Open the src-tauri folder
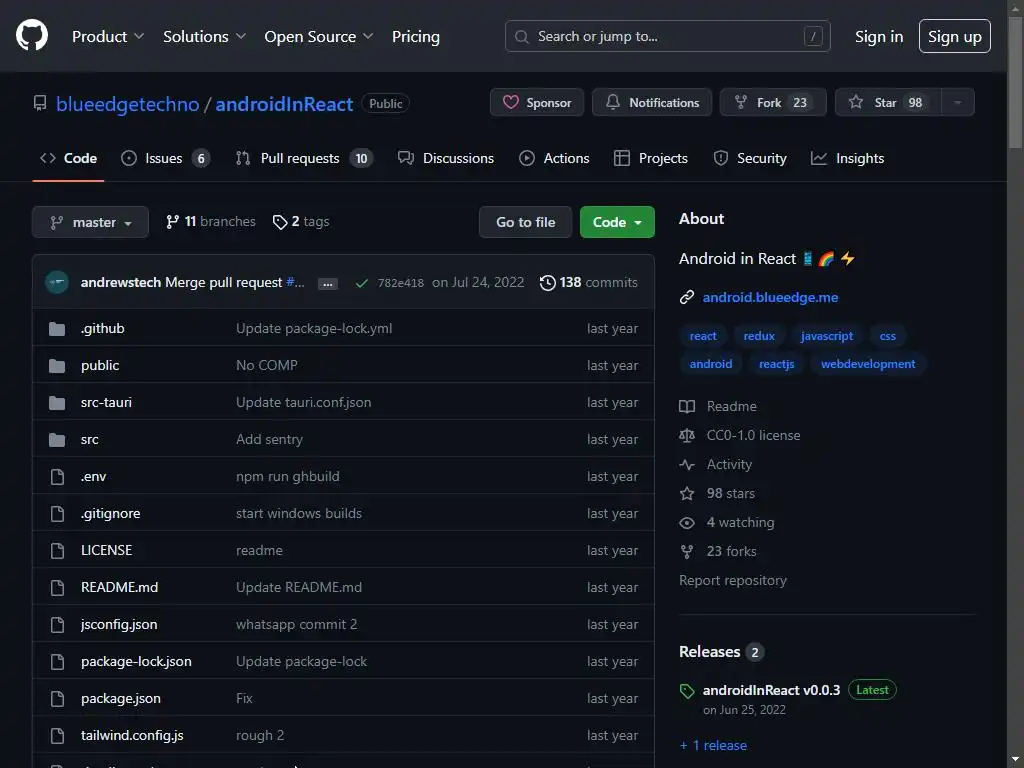 pyautogui.click(x=106, y=402)
